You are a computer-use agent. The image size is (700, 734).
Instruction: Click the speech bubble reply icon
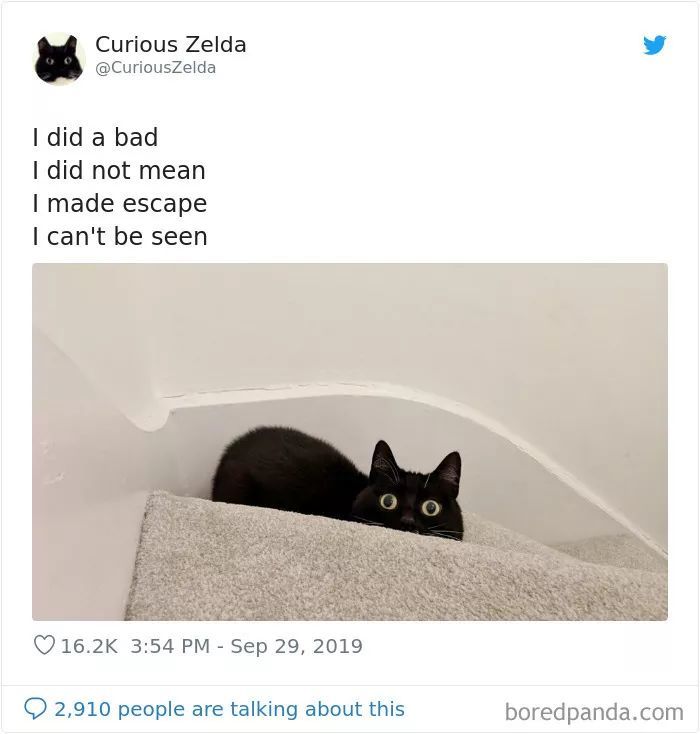click(36, 708)
